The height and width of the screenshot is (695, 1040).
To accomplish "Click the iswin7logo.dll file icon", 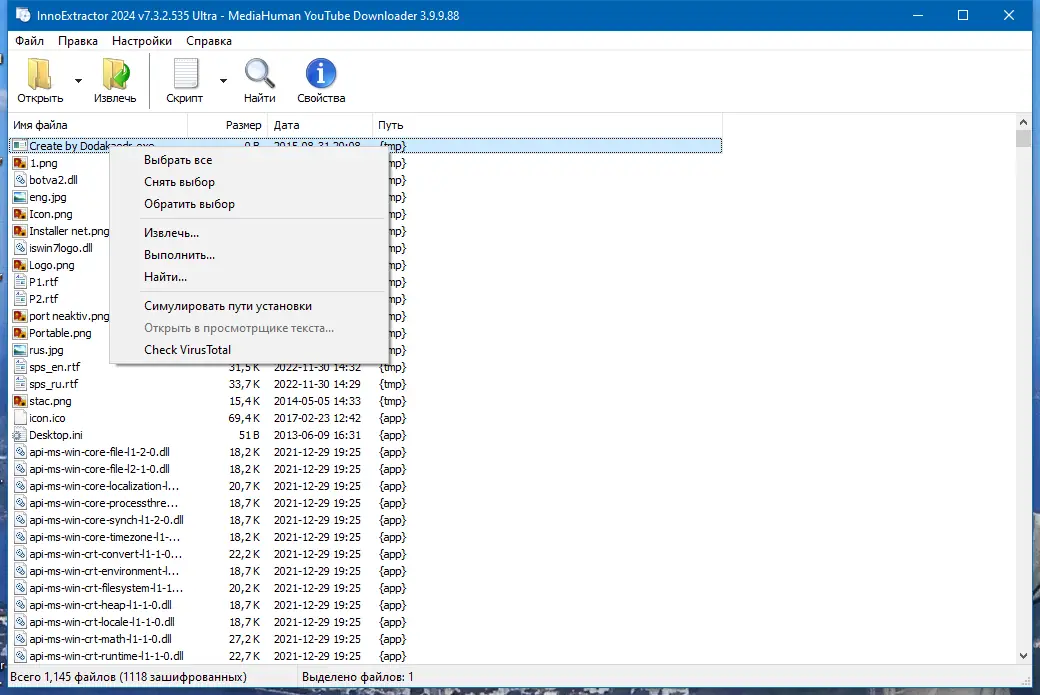I will 20,248.
